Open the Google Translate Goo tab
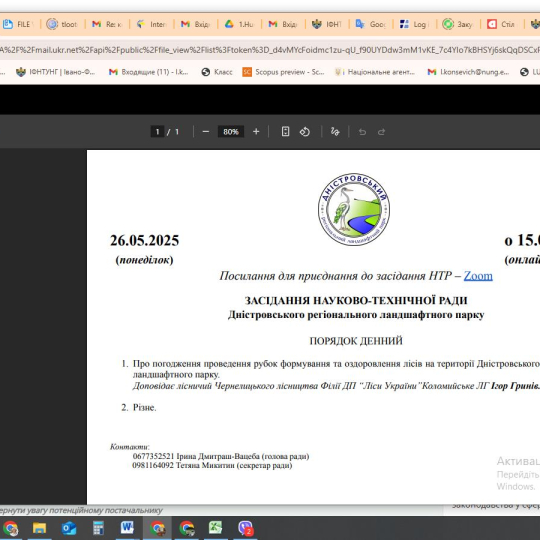Viewport: 540px width, 540px height. tap(371, 24)
